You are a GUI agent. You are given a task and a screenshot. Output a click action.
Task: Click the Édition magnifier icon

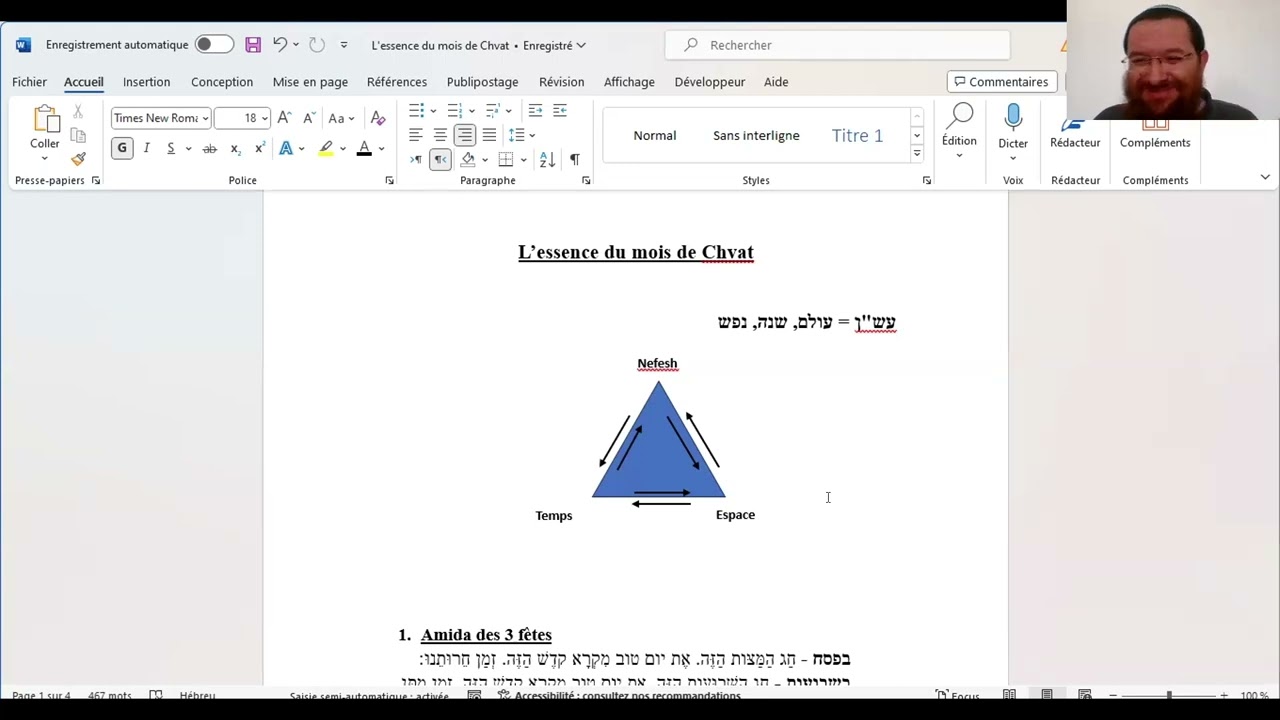point(961,117)
